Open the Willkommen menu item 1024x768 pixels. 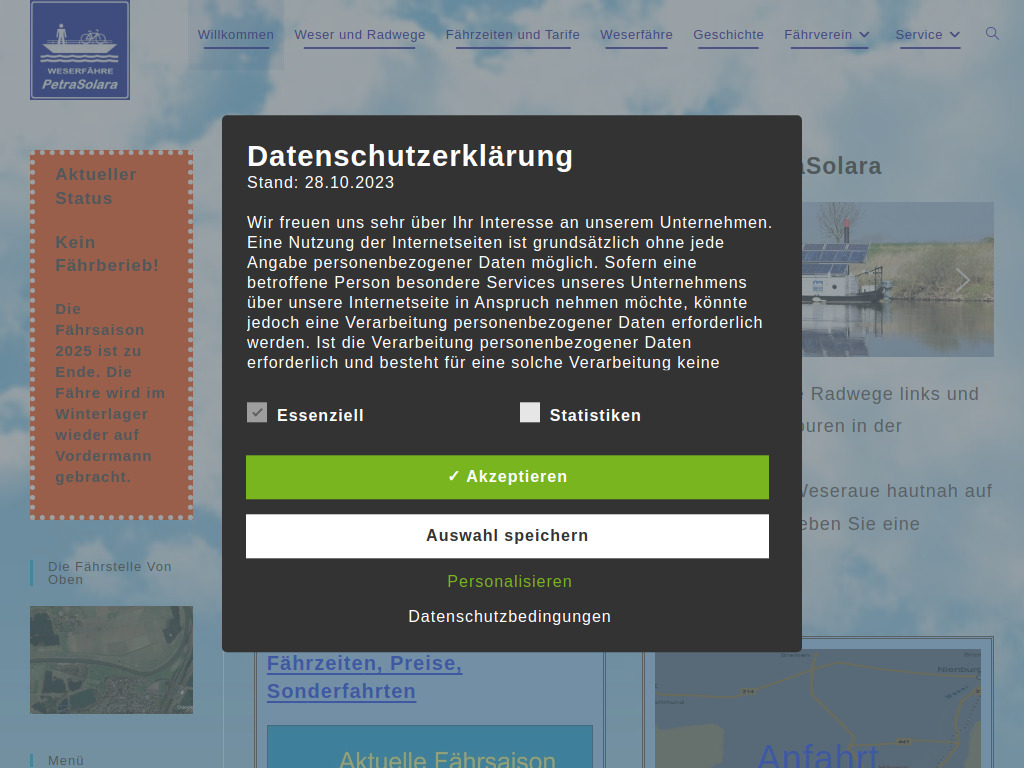tap(235, 34)
